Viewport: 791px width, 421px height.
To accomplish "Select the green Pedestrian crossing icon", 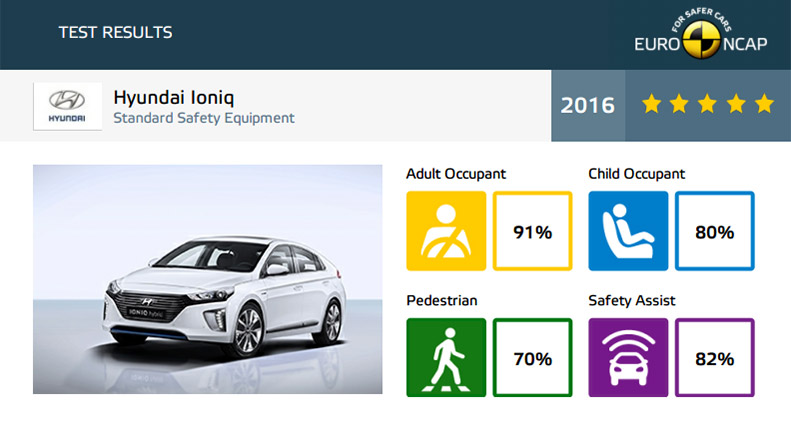I will (446, 357).
